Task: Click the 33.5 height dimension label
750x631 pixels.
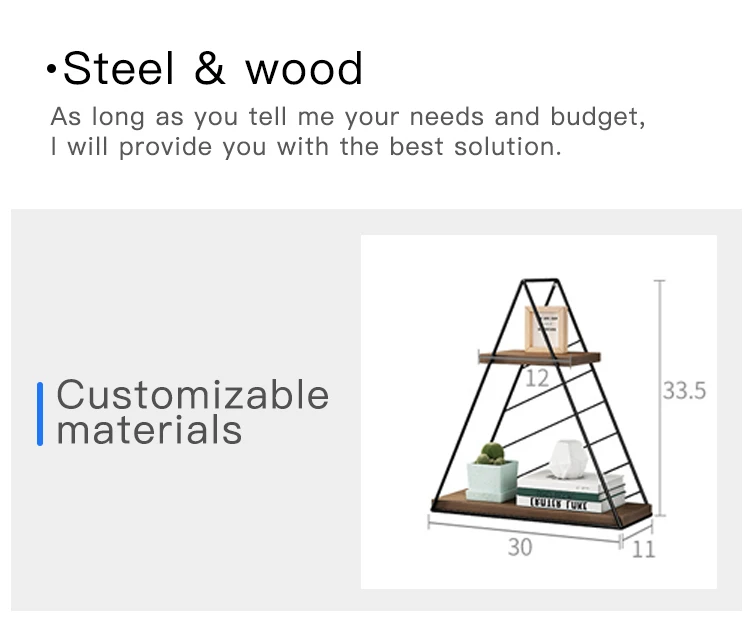Action: click(x=684, y=390)
